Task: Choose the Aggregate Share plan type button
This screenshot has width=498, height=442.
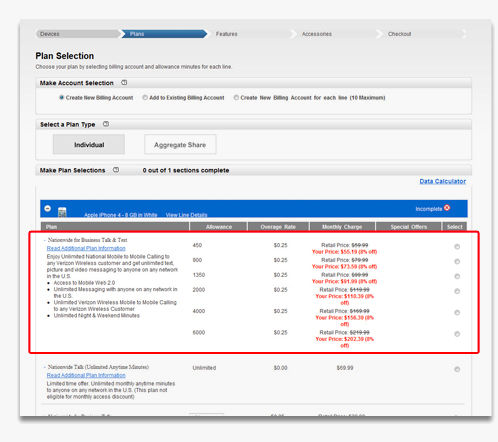Action: tap(180, 144)
